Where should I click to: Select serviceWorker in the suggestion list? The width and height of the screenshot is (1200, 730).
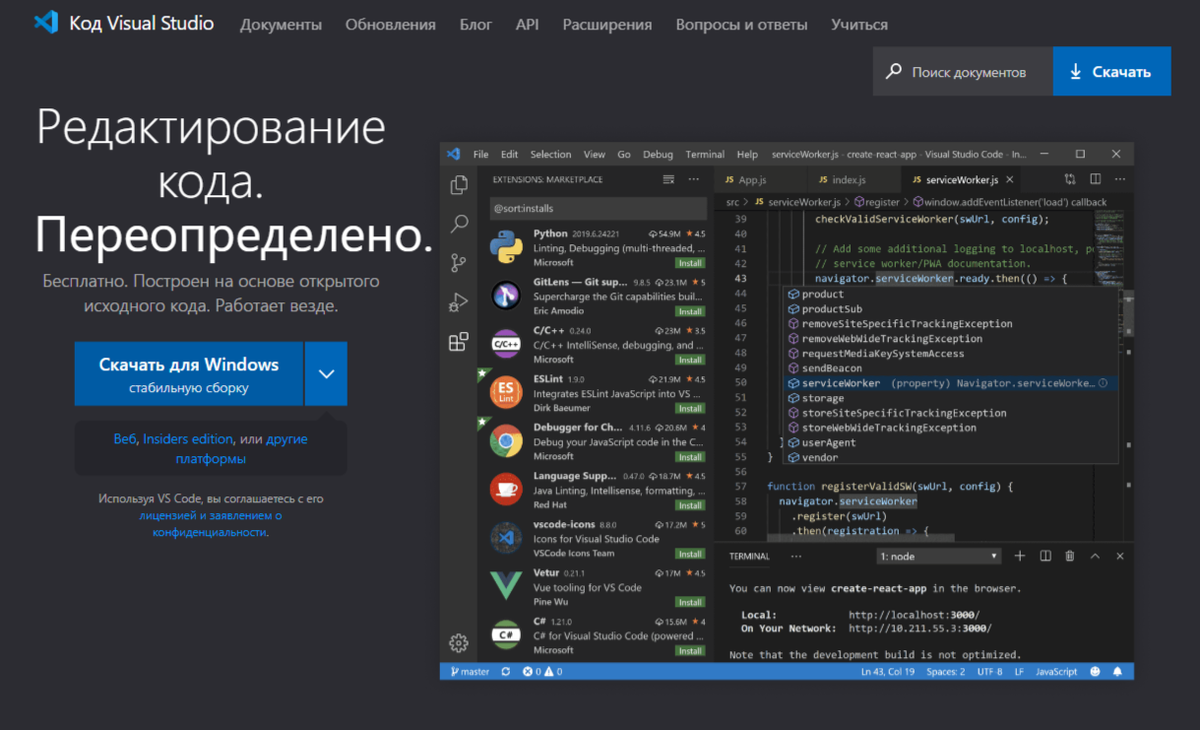(950, 383)
